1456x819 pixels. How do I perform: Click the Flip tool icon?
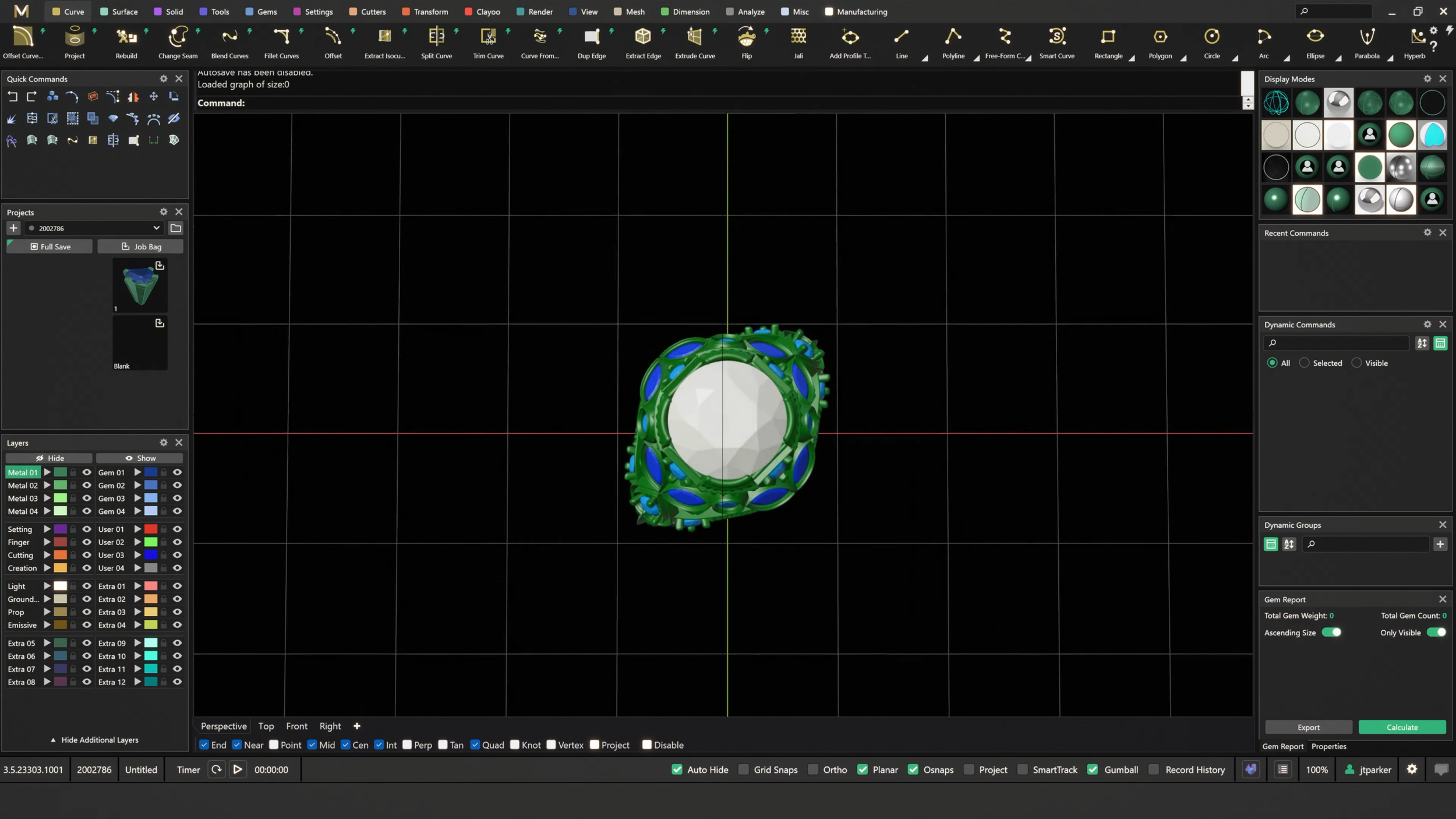[747, 37]
